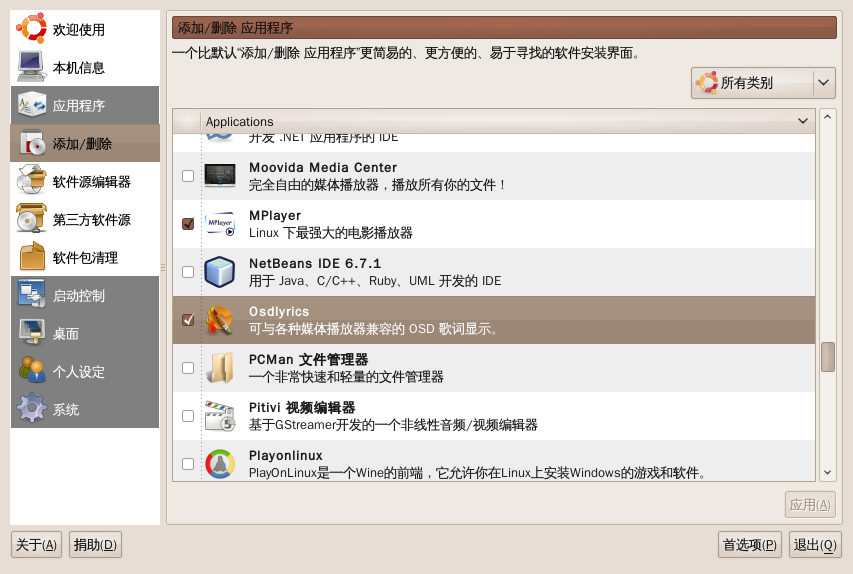
Task: Tick the NetBeans IDE 6.7.1 checkbox
Action: tap(188, 271)
